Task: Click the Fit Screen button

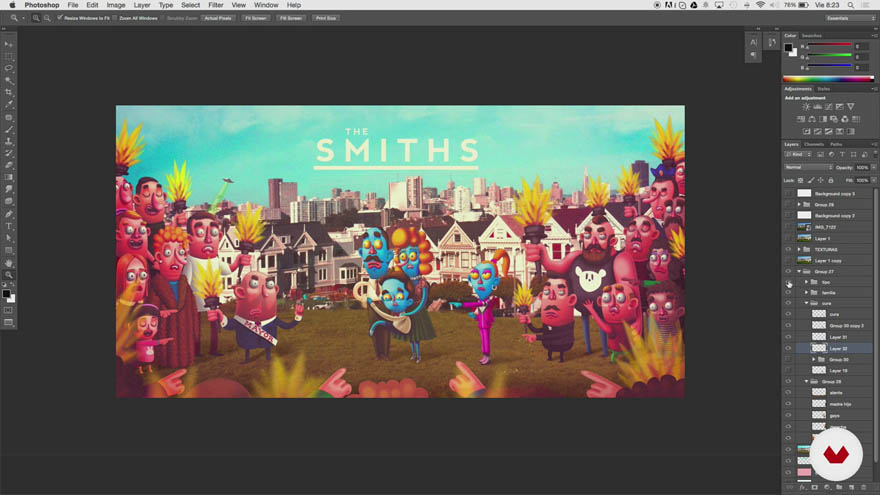Action: pos(255,18)
